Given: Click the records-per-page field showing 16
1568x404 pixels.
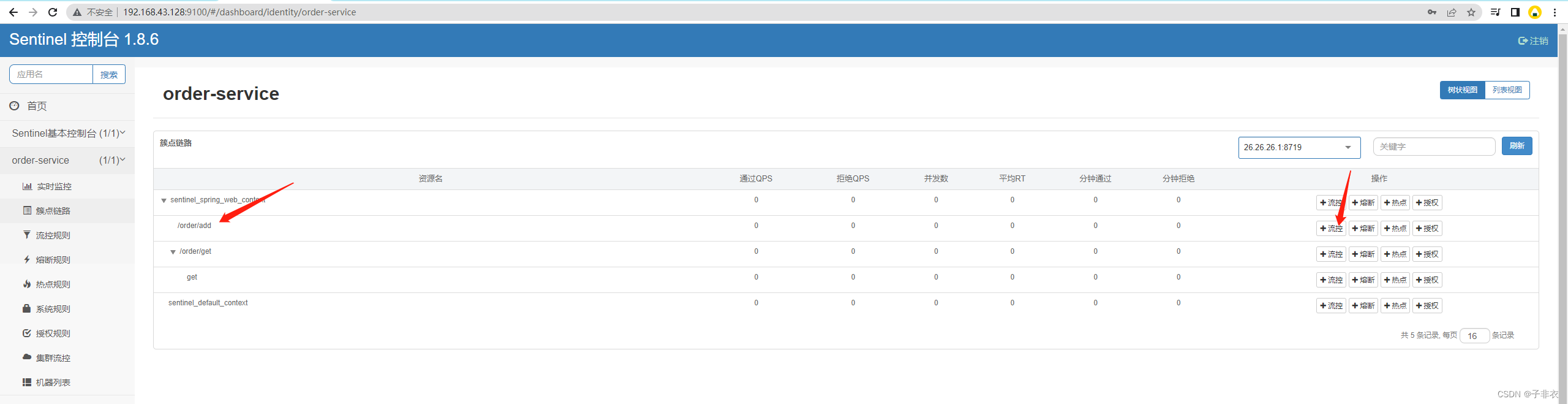Looking at the screenshot, I should coord(1474,336).
